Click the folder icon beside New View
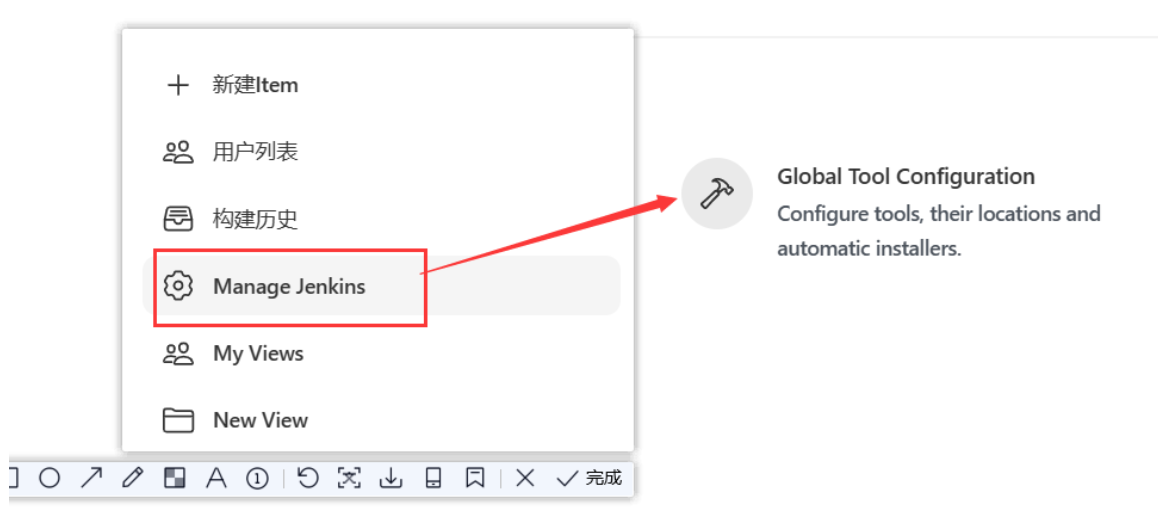 (x=178, y=420)
